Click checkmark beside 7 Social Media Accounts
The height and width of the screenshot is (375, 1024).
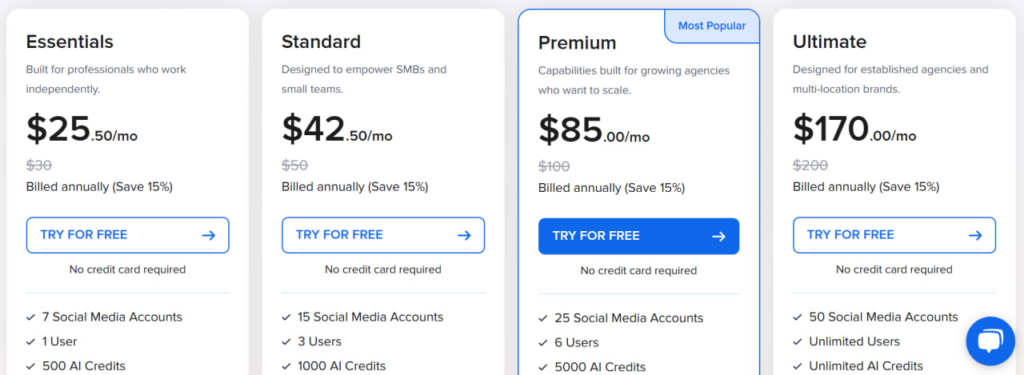pos(31,318)
